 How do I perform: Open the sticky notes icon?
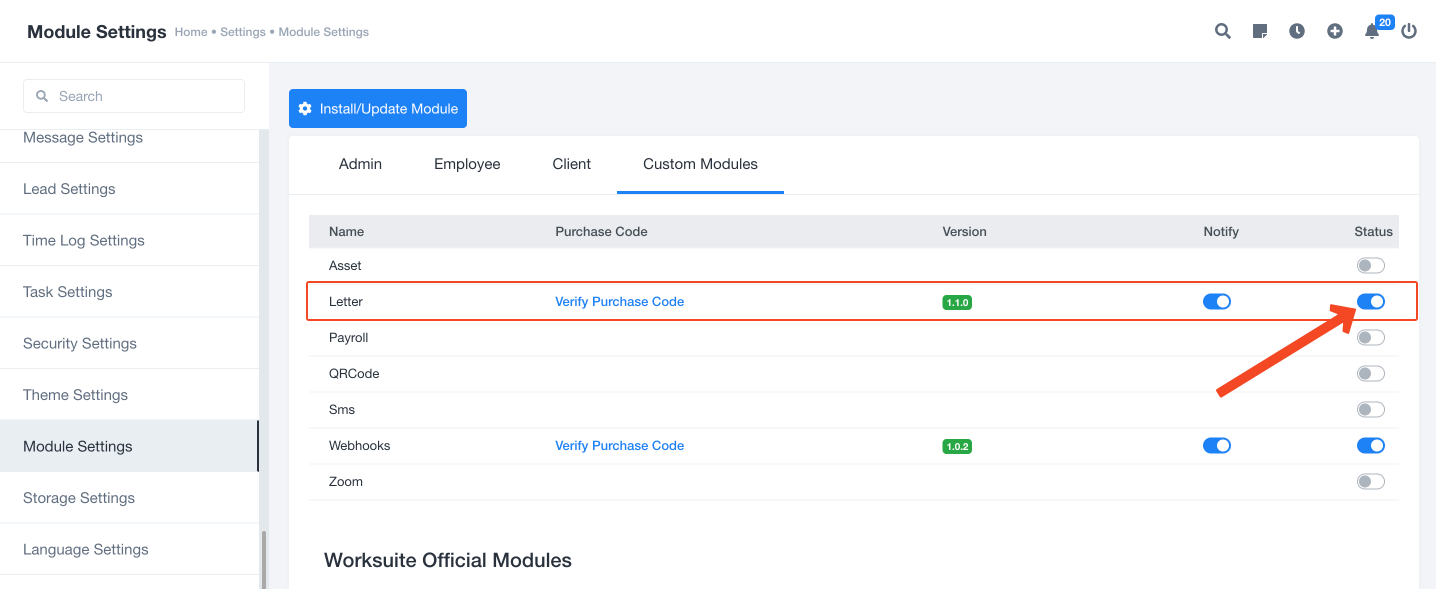1260,31
